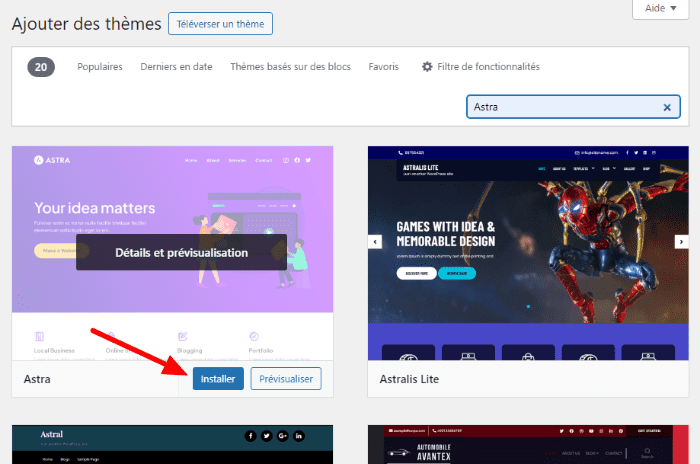Click LinkedIn icon in Astral preview
The height and width of the screenshot is (464, 700).
(299, 436)
